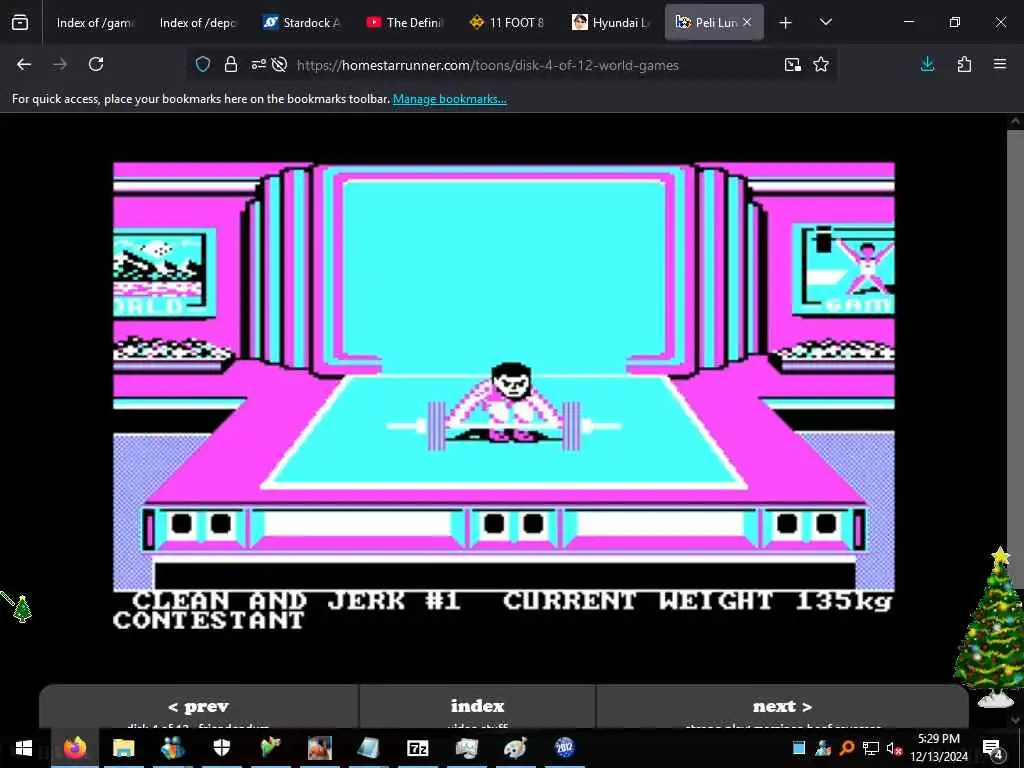Switch to the 11 FOOT 8 tab
1024x768 pixels.
507,23
